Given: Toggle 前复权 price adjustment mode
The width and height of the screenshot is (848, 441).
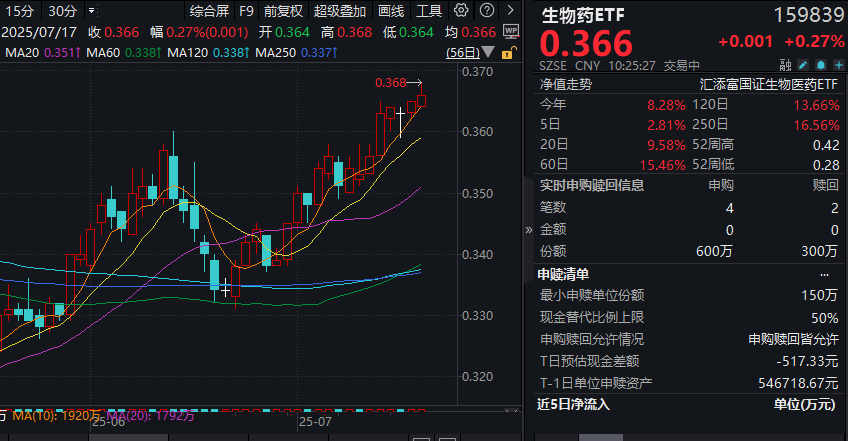Looking at the screenshot, I should [283, 11].
